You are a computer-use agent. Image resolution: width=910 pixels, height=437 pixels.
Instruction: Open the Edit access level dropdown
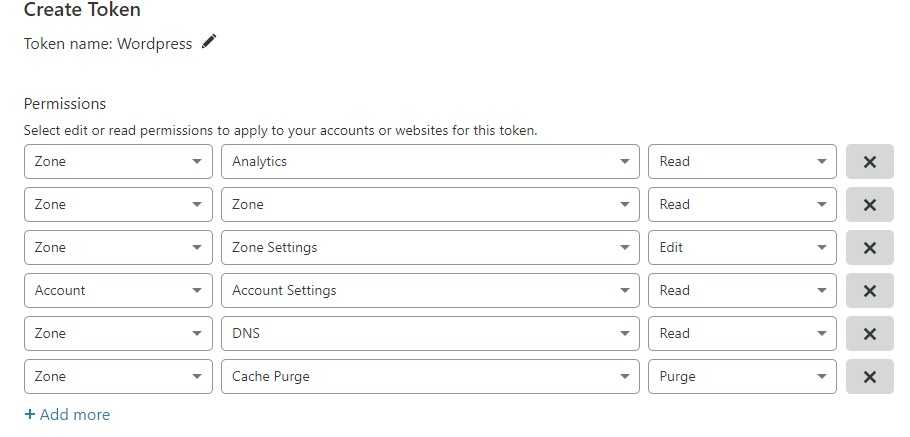point(742,248)
